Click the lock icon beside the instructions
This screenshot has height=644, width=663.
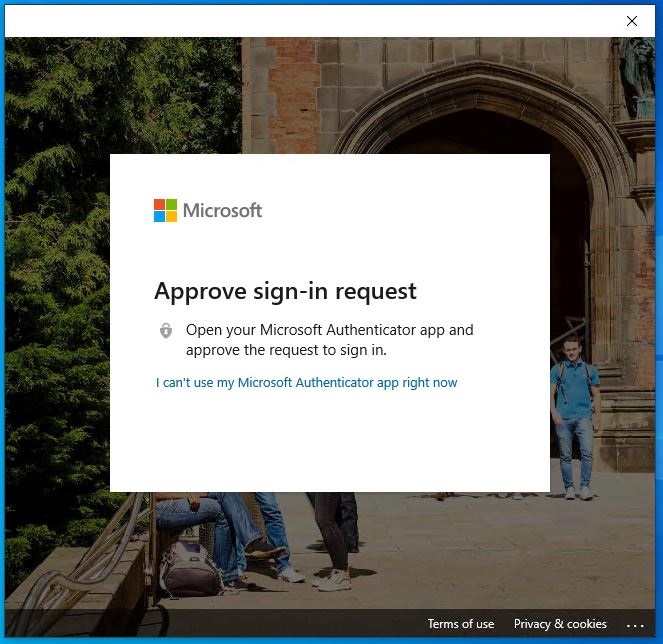pyautogui.click(x=166, y=331)
